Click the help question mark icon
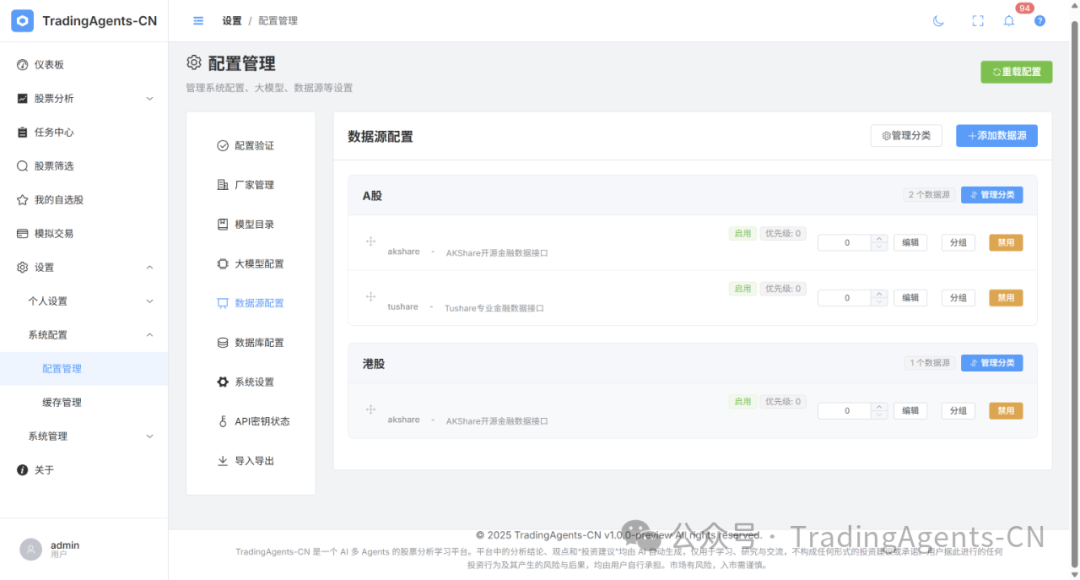This screenshot has height=580, width=1080. [1040, 21]
